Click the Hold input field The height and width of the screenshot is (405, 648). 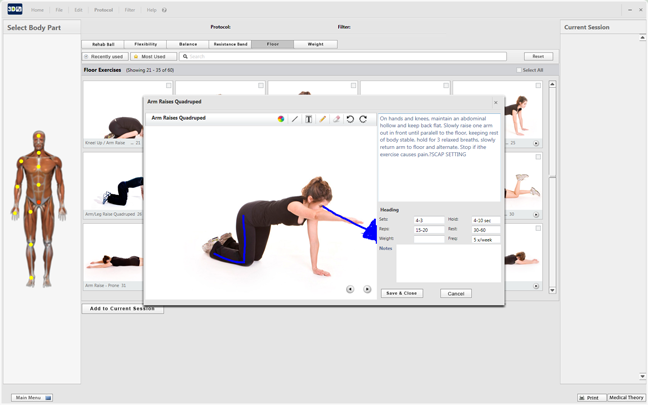point(486,220)
